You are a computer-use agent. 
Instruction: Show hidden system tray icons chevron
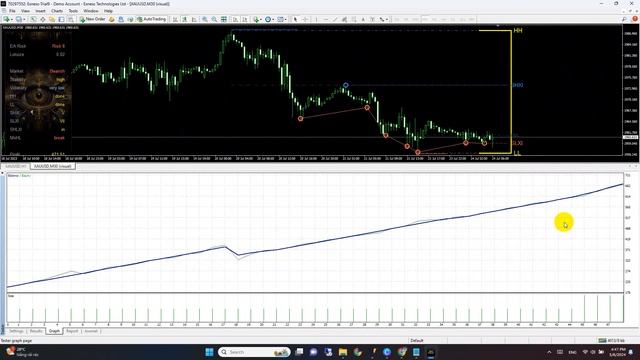pos(549,352)
